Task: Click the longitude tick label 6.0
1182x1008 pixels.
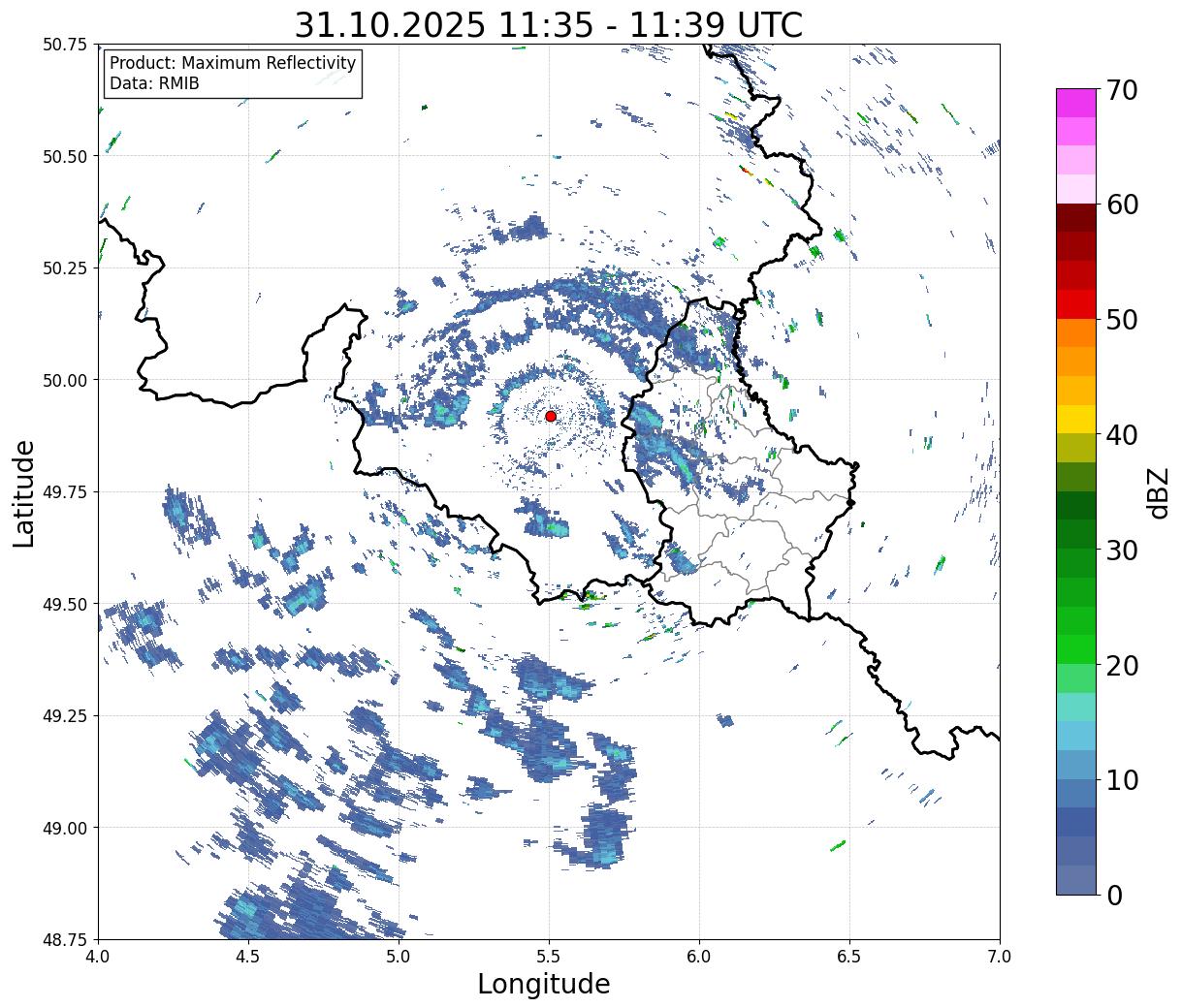Action: [x=699, y=957]
